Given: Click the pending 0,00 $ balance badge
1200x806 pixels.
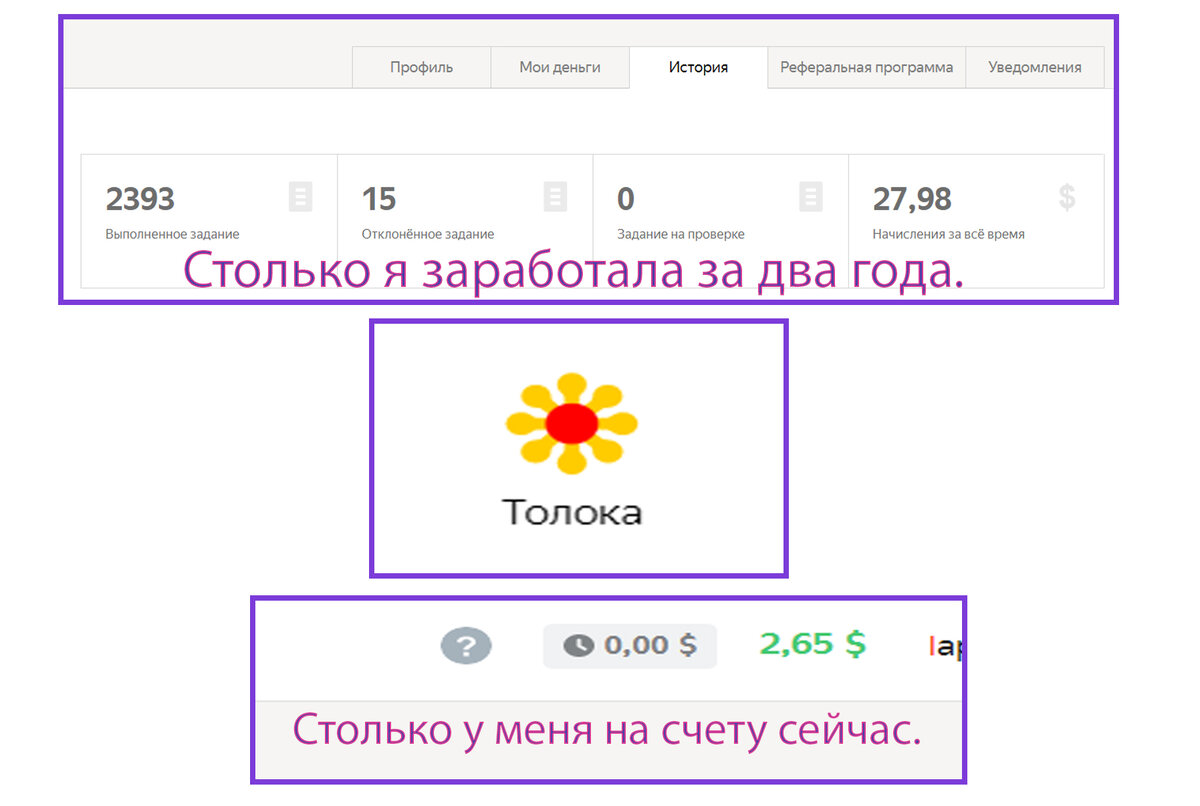Looking at the screenshot, I should point(630,646).
